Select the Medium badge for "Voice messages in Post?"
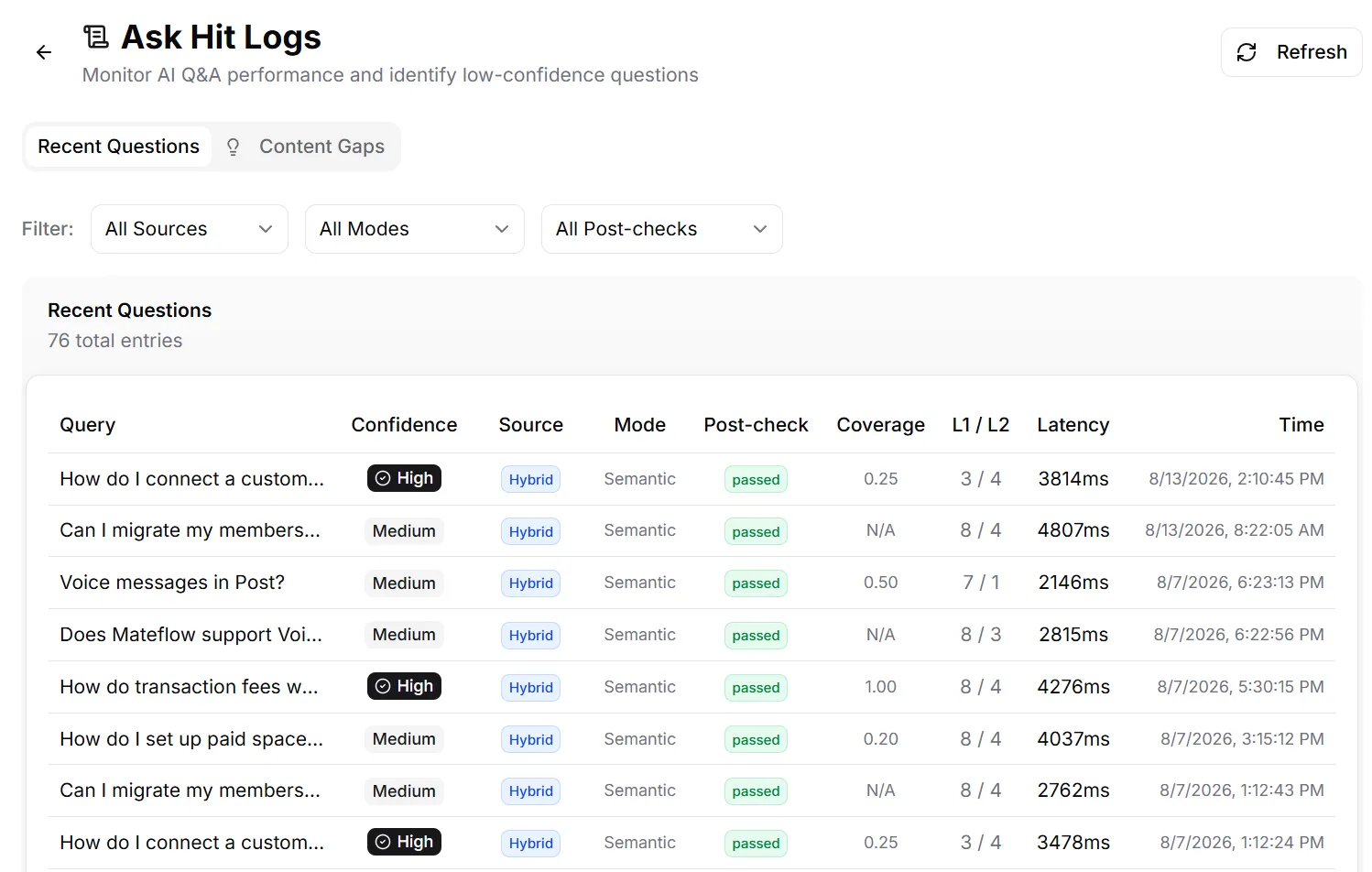The image size is (1372, 872). pyautogui.click(x=404, y=583)
